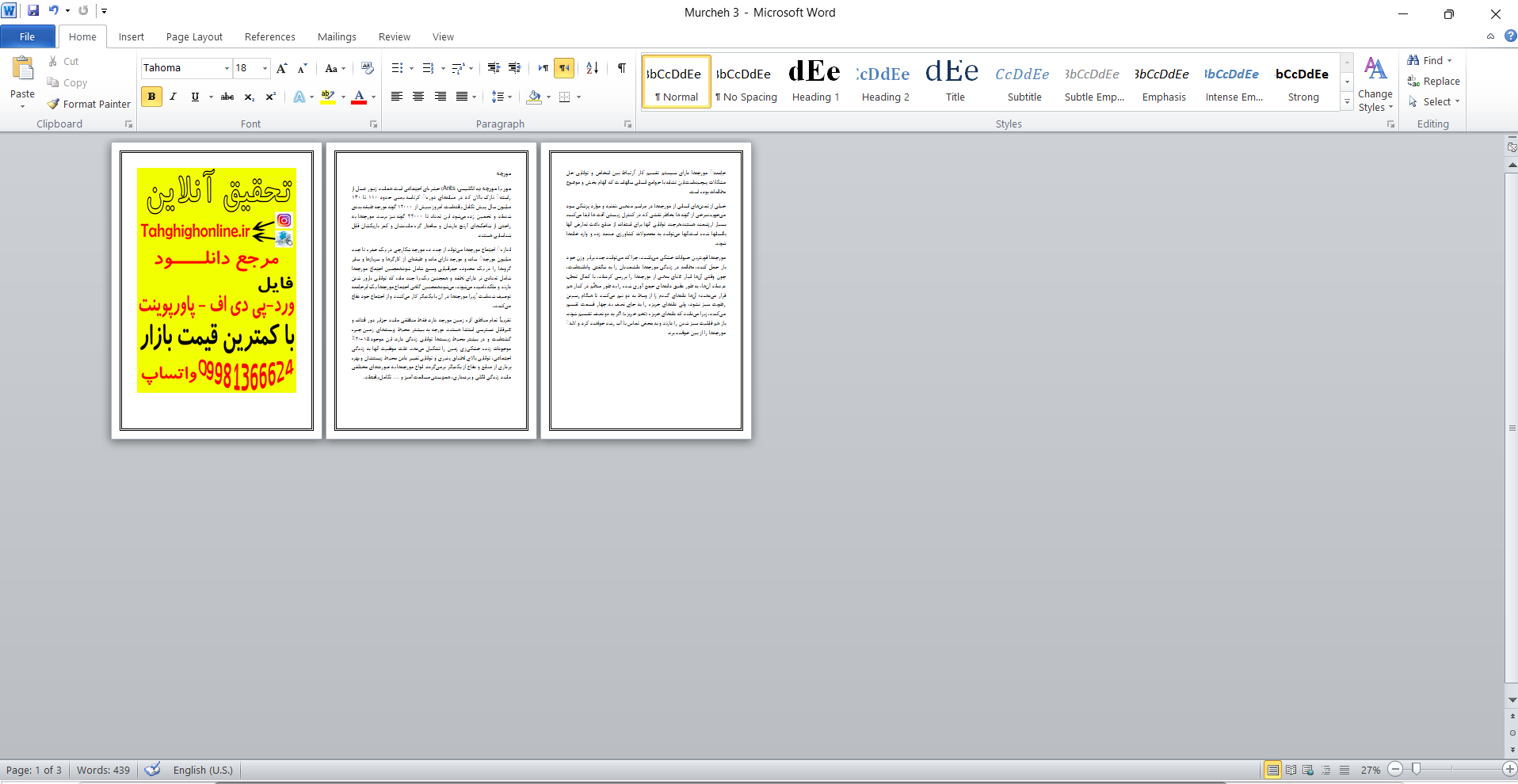Center align the text
This screenshot has height=784, width=1518.
[418, 97]
